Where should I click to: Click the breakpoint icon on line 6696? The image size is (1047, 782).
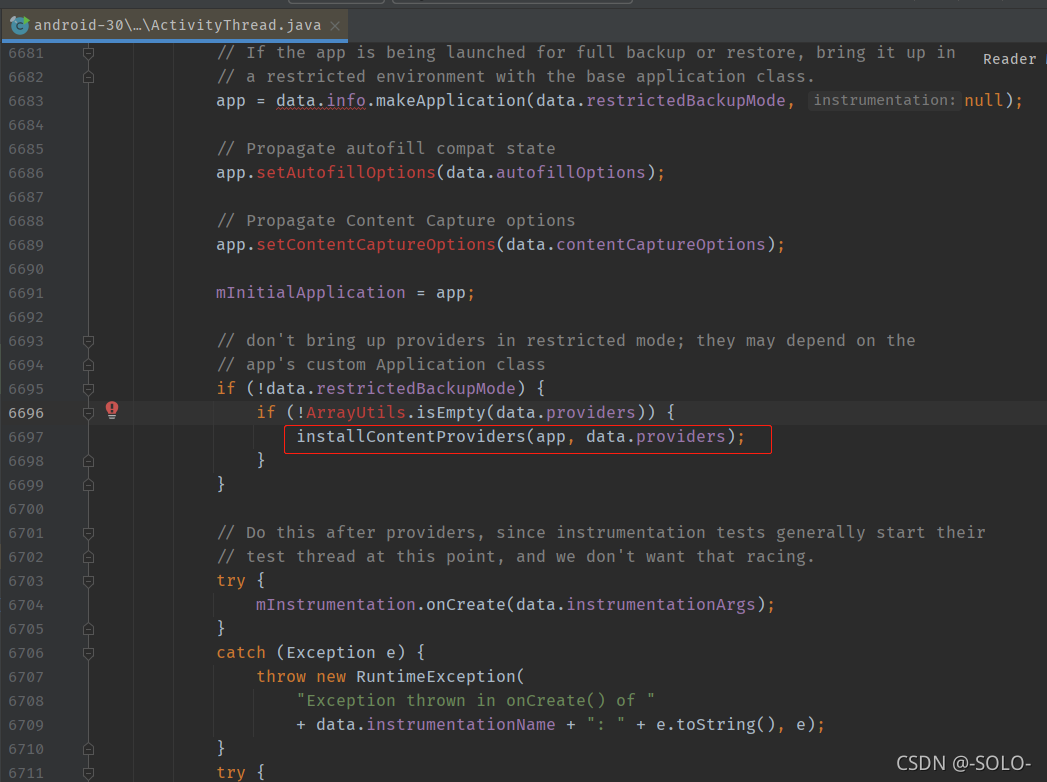tap(112, 410)
